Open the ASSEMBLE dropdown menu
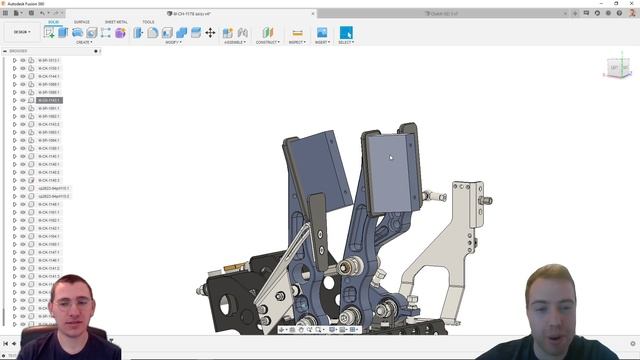The width and height of the screenshot is (640, 360). [235, 42]
